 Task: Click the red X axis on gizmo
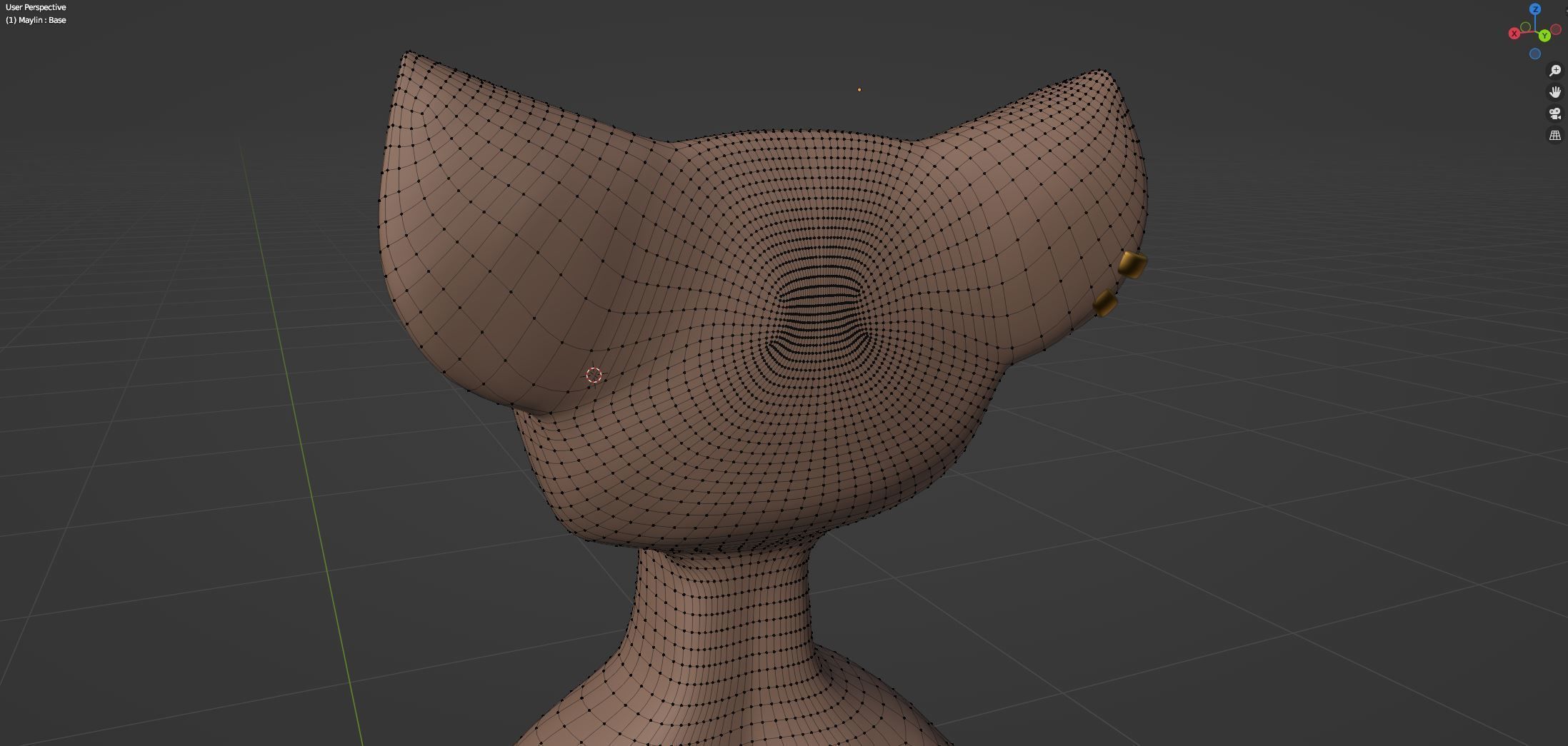(1514, 34)
